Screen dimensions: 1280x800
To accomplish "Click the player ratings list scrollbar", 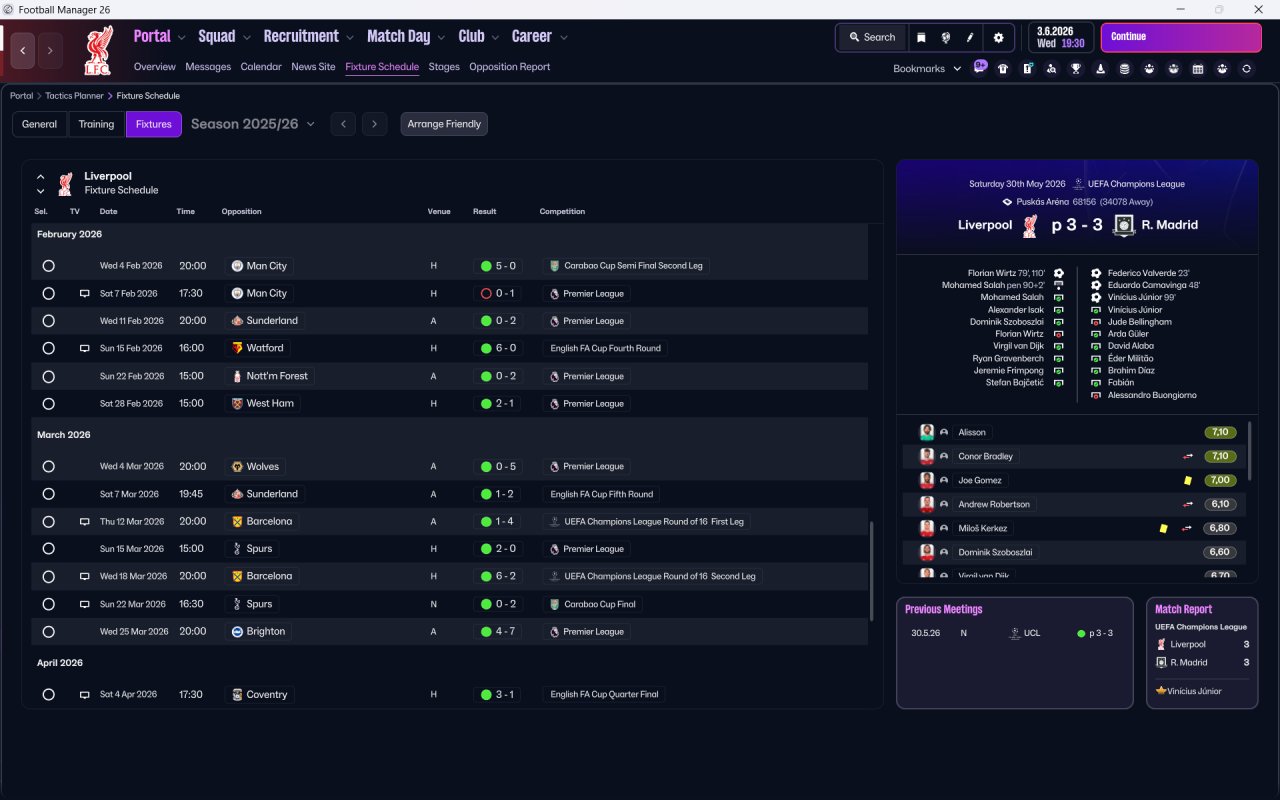I will pyautogui.click(x=1250, y=449).
